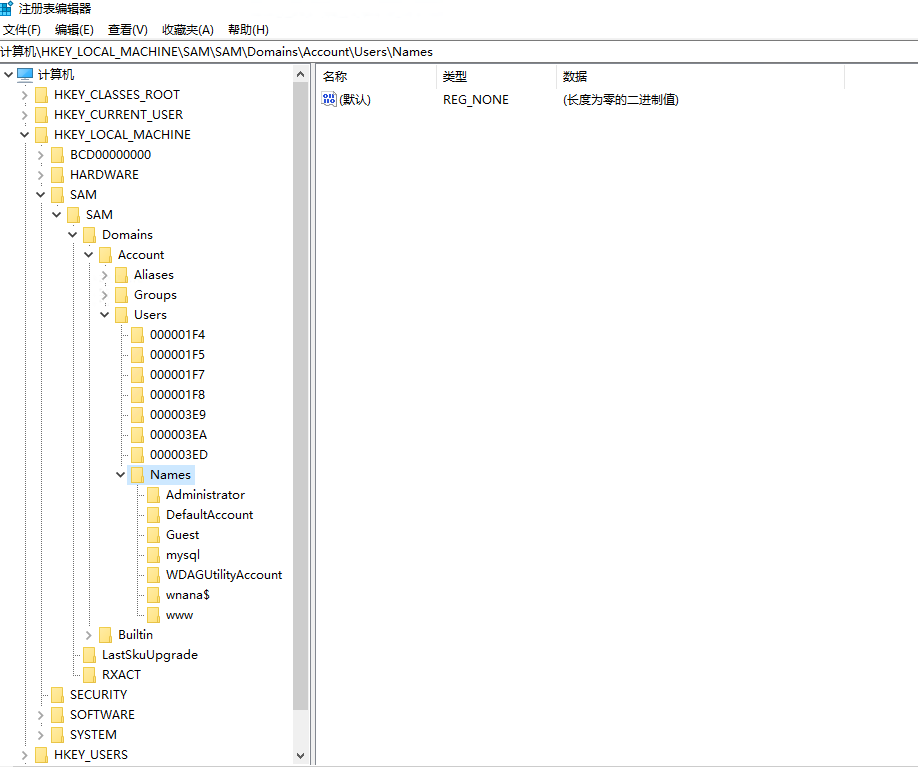Click folder icon of key 000001F4
918x767 pixels.
[138, 335]
